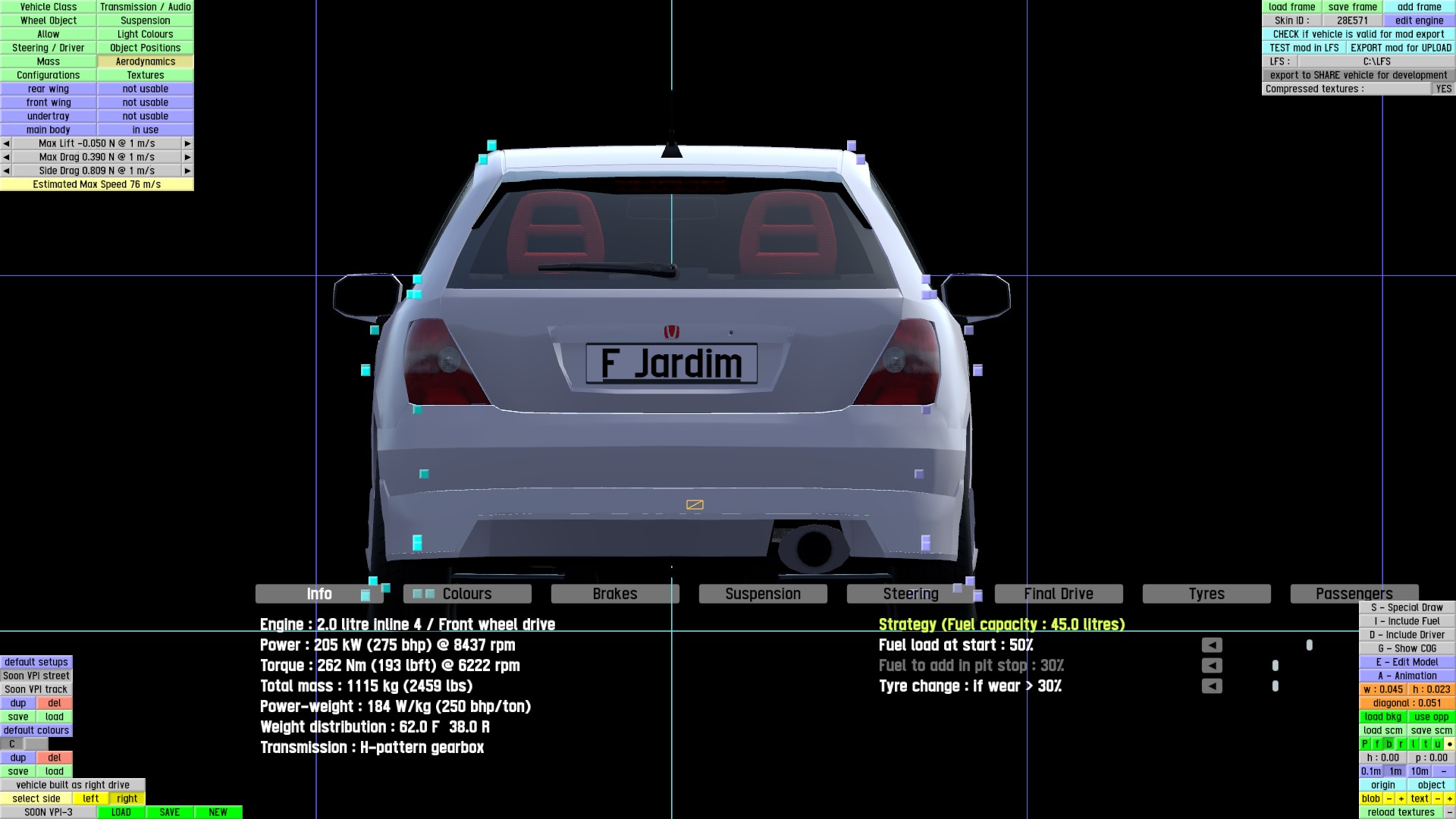Image resolution: width=1456 pixels, height=819 pixels.
Task: Select the 'b' back view button
Action: (x=1389, y=744)
